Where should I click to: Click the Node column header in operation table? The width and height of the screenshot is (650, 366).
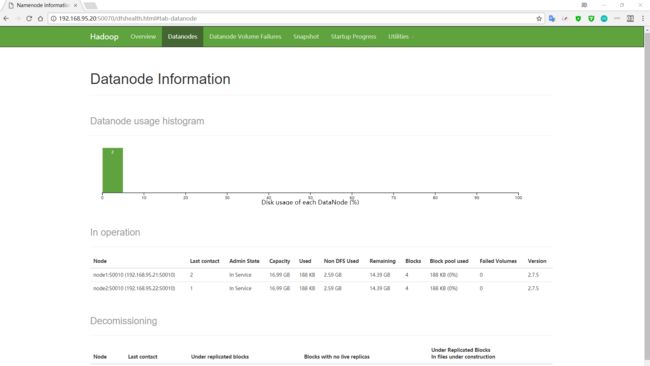100,261
